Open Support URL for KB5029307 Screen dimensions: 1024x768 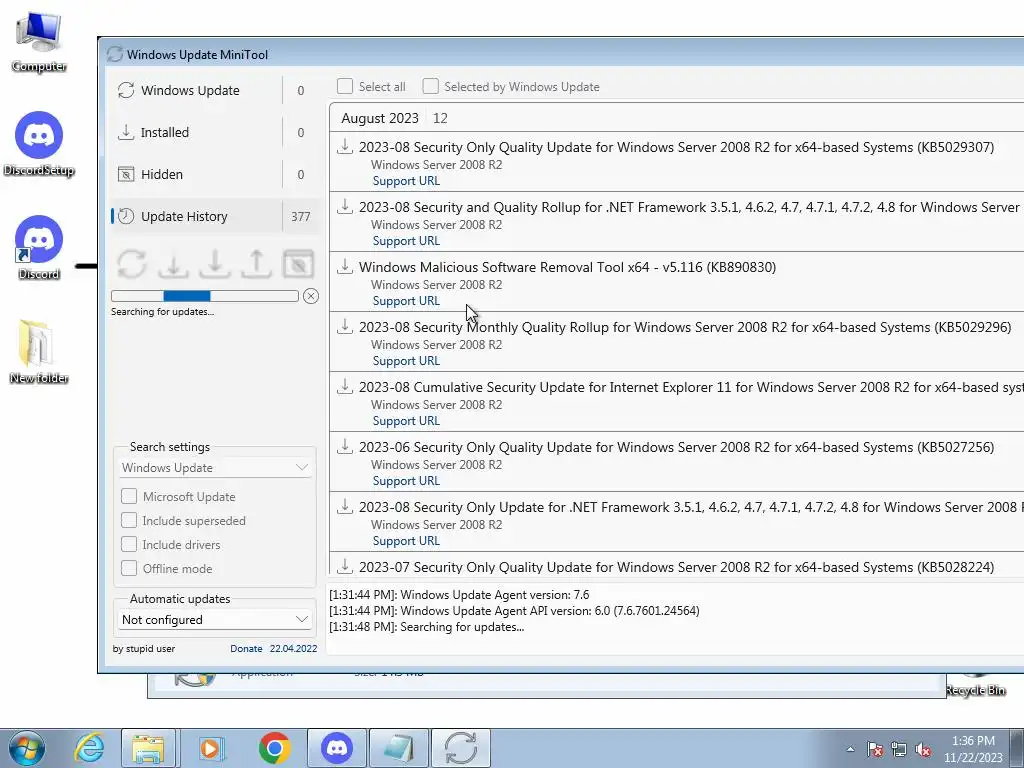pyautogui.click(x=406, y=181)
